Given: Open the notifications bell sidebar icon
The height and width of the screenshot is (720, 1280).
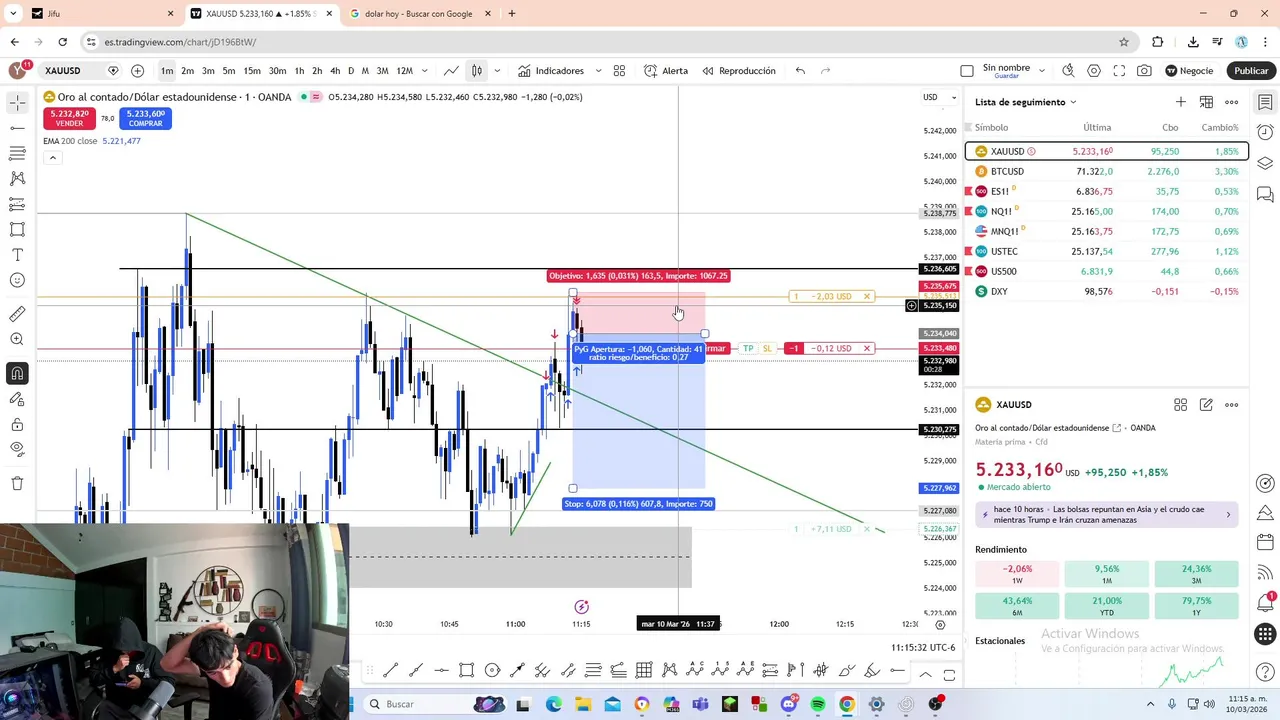Looking at the screenshot, I should 1265,601.
